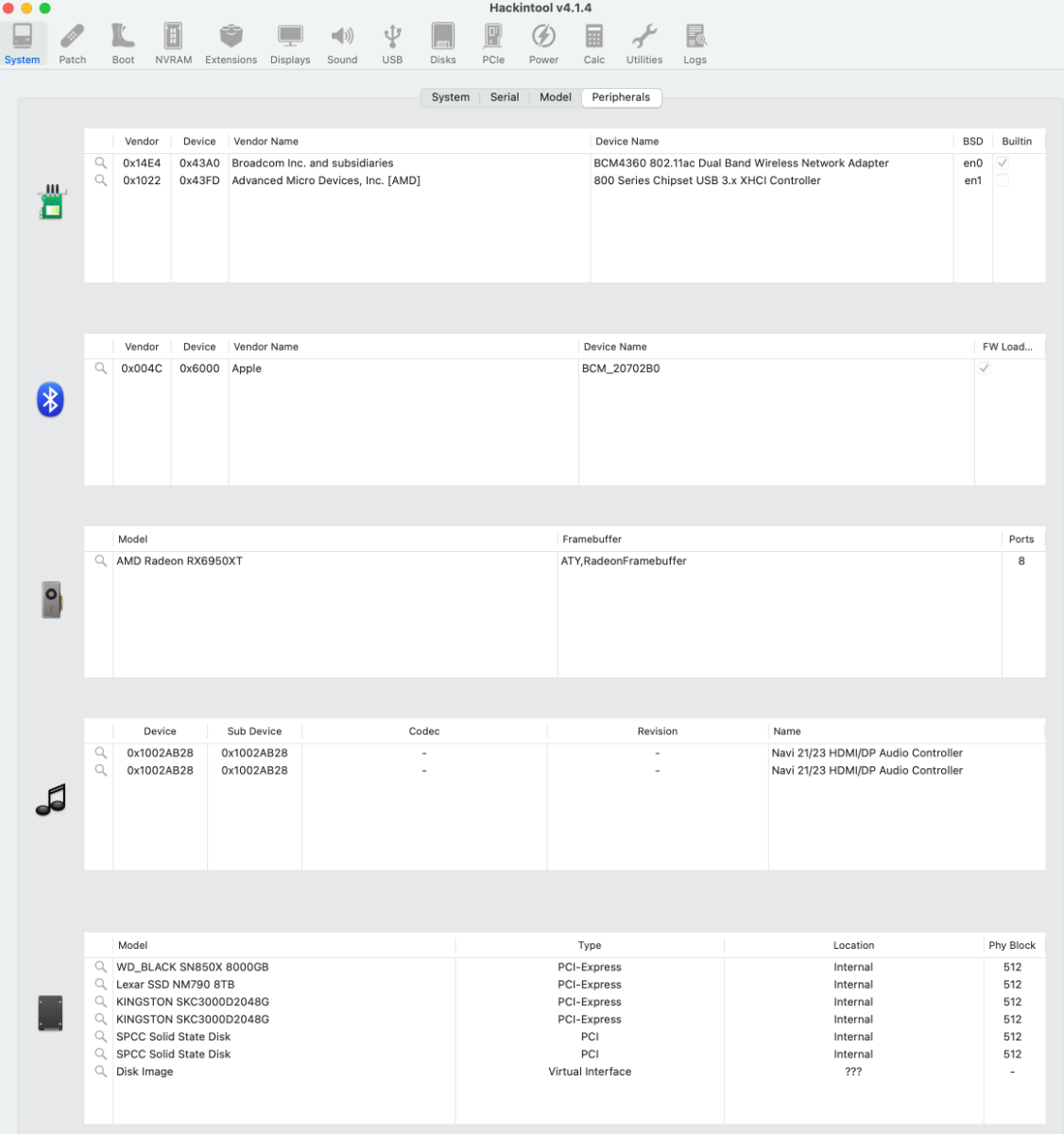Open the Utilities toolbar section
The width and height of the screenshot is (1064, 1134).
(644, 43)
